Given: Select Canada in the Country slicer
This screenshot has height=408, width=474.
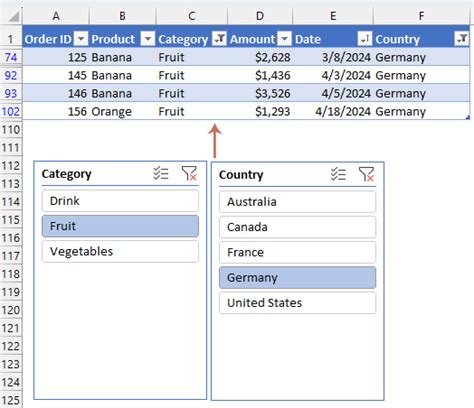Looking at the screenshot, I should pos(297,227).
